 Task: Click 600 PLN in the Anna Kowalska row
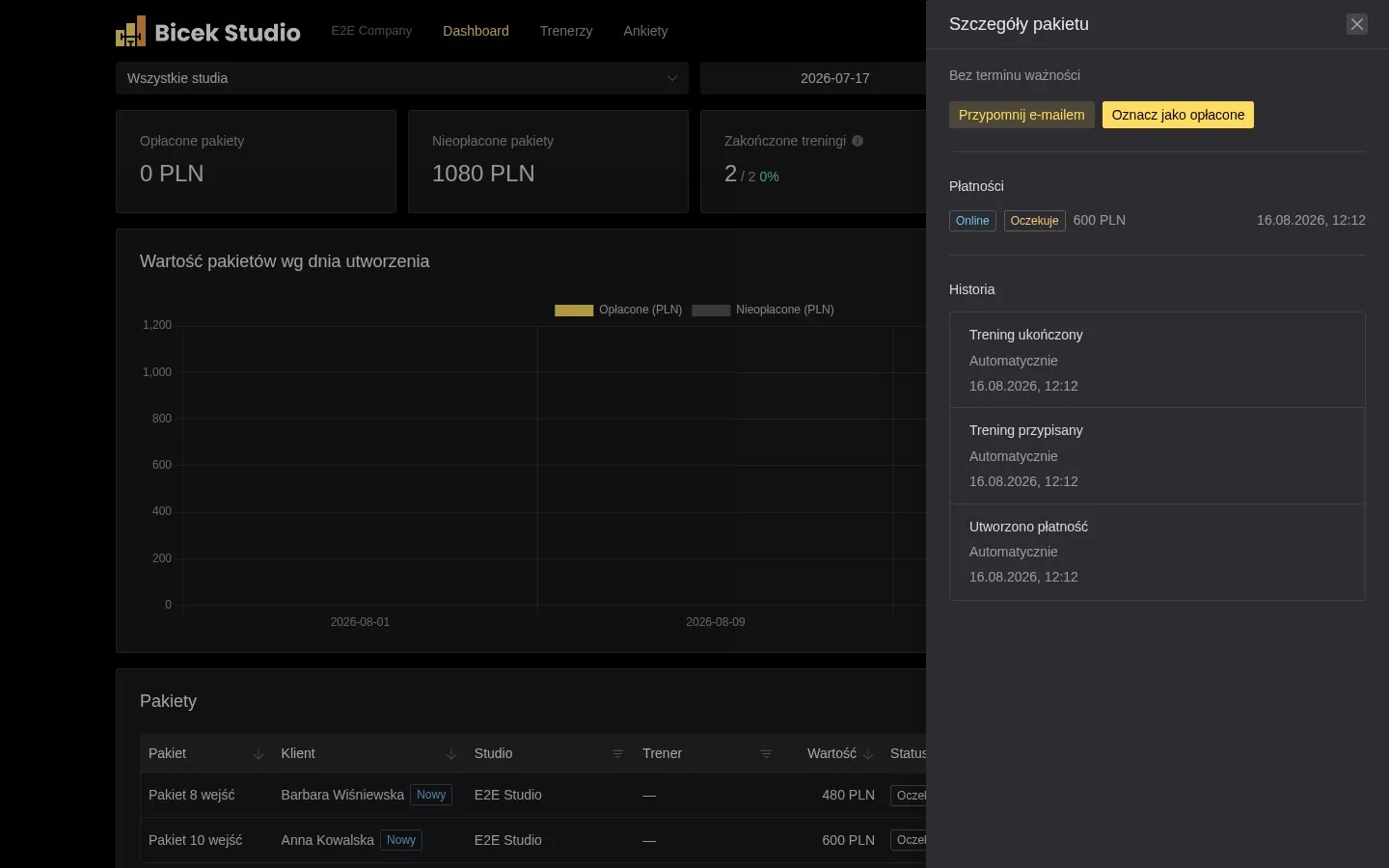(x=849, y=840)
